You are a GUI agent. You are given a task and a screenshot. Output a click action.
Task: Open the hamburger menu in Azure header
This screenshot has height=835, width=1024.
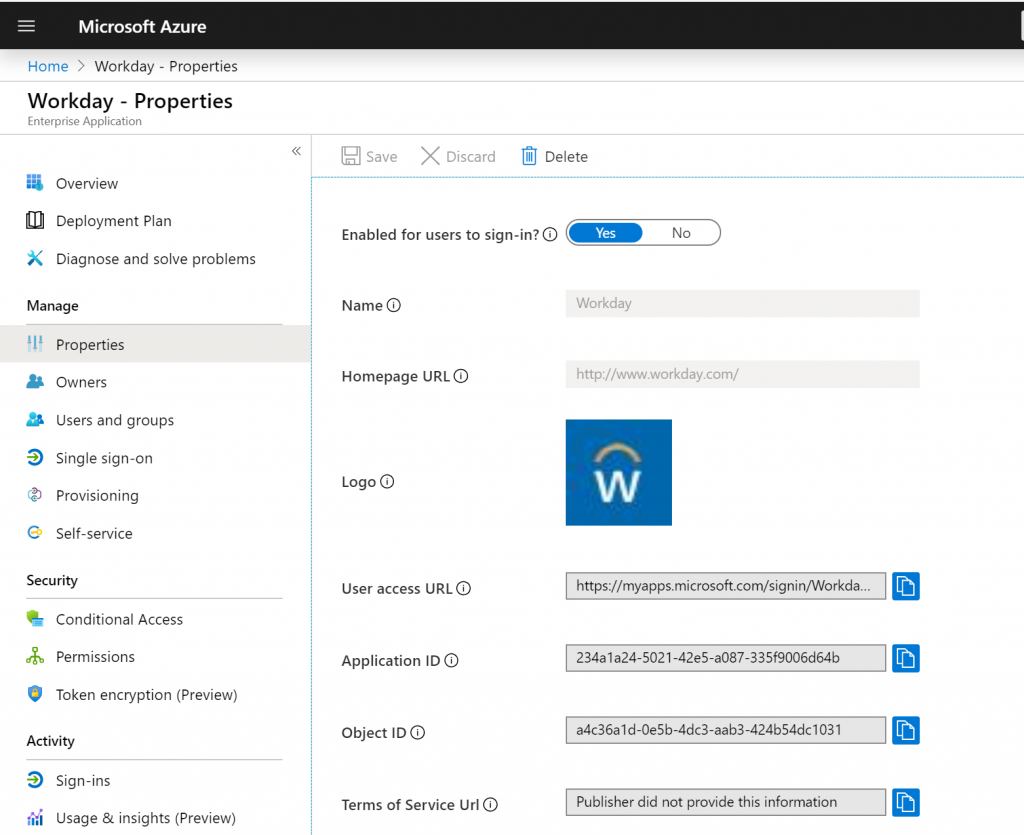click(x=27, y=26)
